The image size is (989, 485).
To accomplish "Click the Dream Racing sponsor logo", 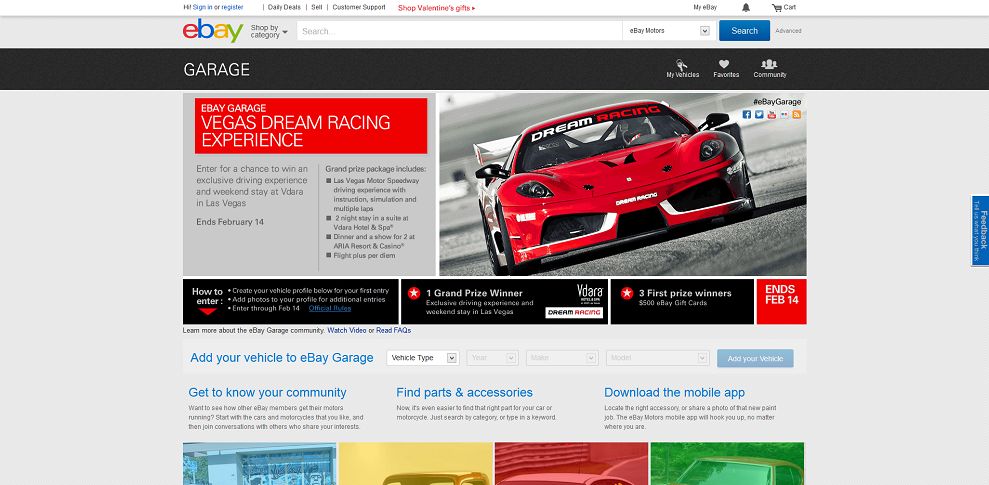I will [x=574, y=313].
